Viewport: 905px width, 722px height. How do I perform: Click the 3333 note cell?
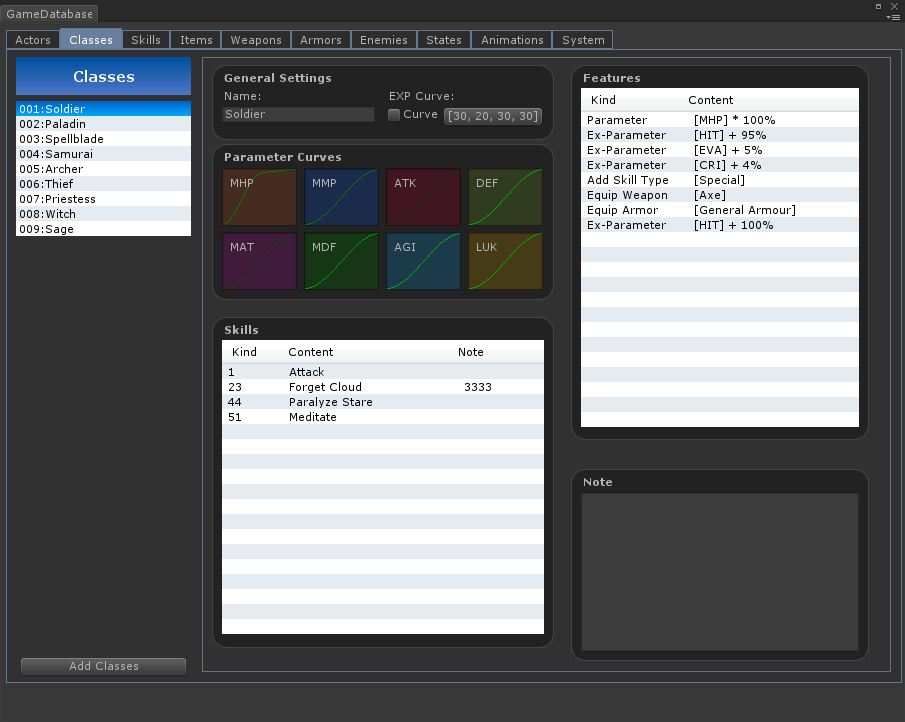pos(478,387)
